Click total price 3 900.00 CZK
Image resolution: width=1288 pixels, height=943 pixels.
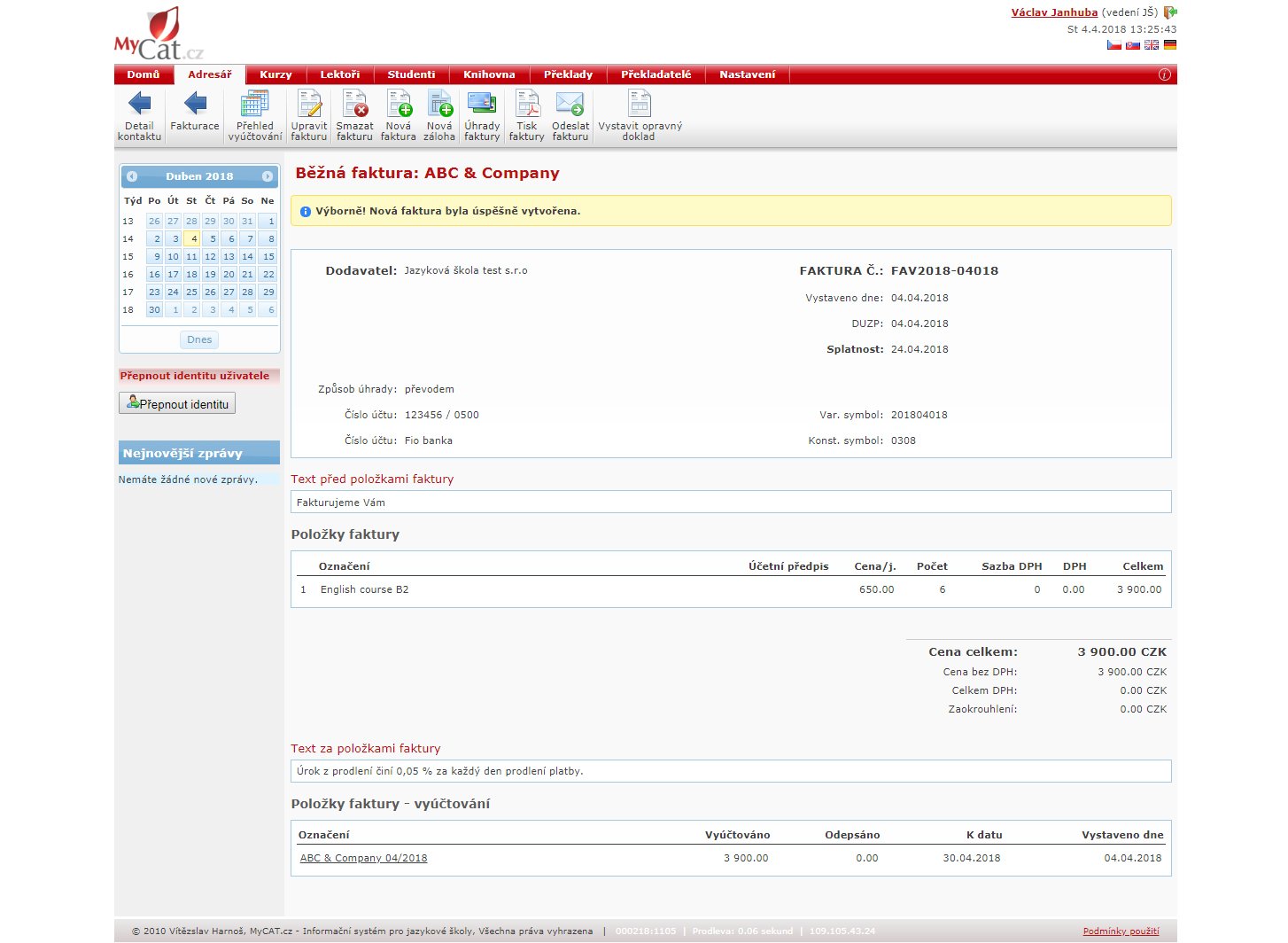pos(1122,651)
